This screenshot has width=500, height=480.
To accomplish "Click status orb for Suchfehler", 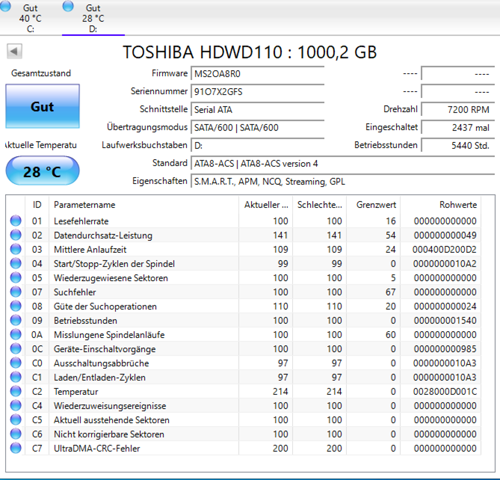I will 16,292.
